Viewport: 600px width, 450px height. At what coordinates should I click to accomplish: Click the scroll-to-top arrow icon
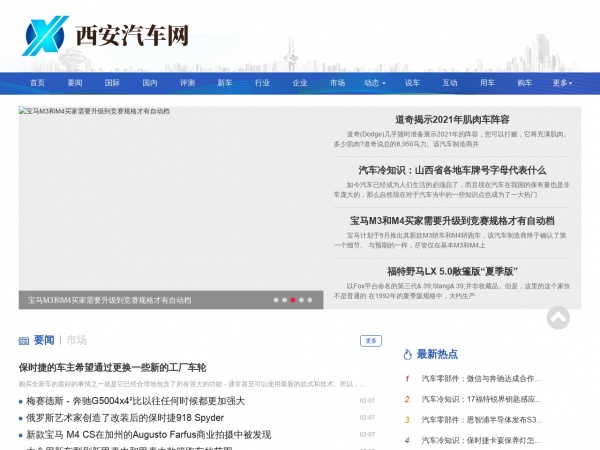558,318
